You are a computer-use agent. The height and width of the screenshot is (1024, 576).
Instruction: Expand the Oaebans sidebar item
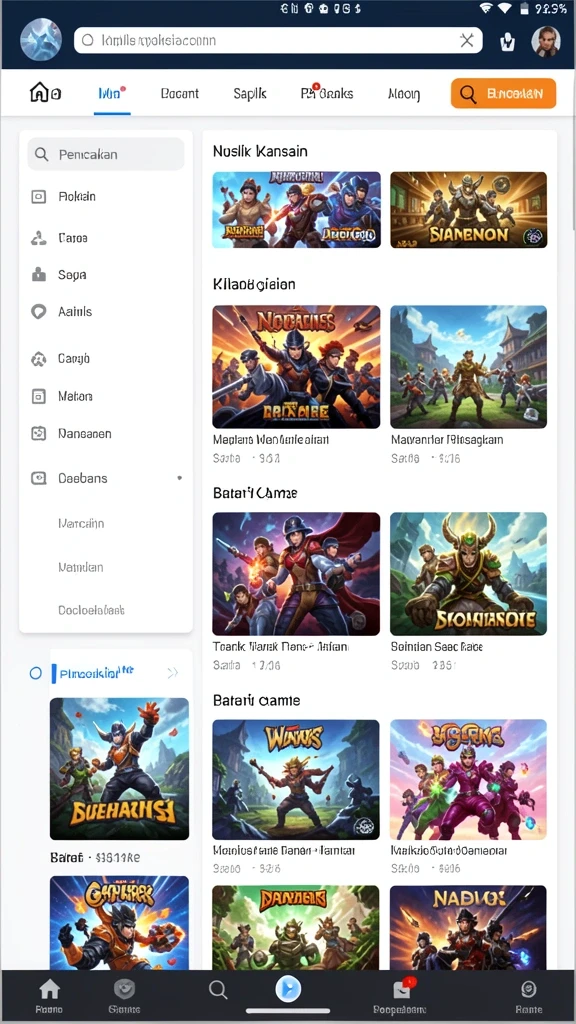pos(106,478)
